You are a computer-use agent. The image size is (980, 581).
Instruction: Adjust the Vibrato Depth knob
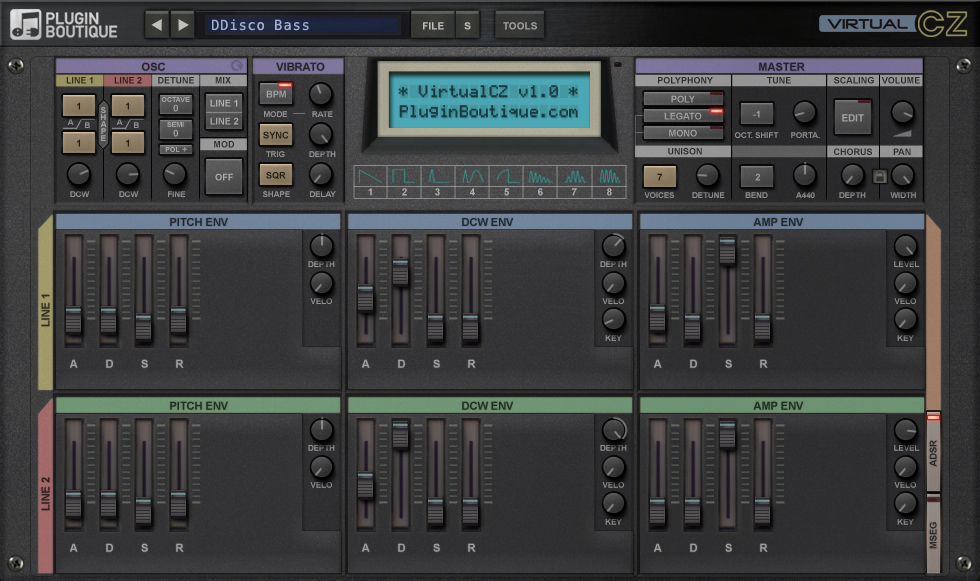tap(321, 134)
